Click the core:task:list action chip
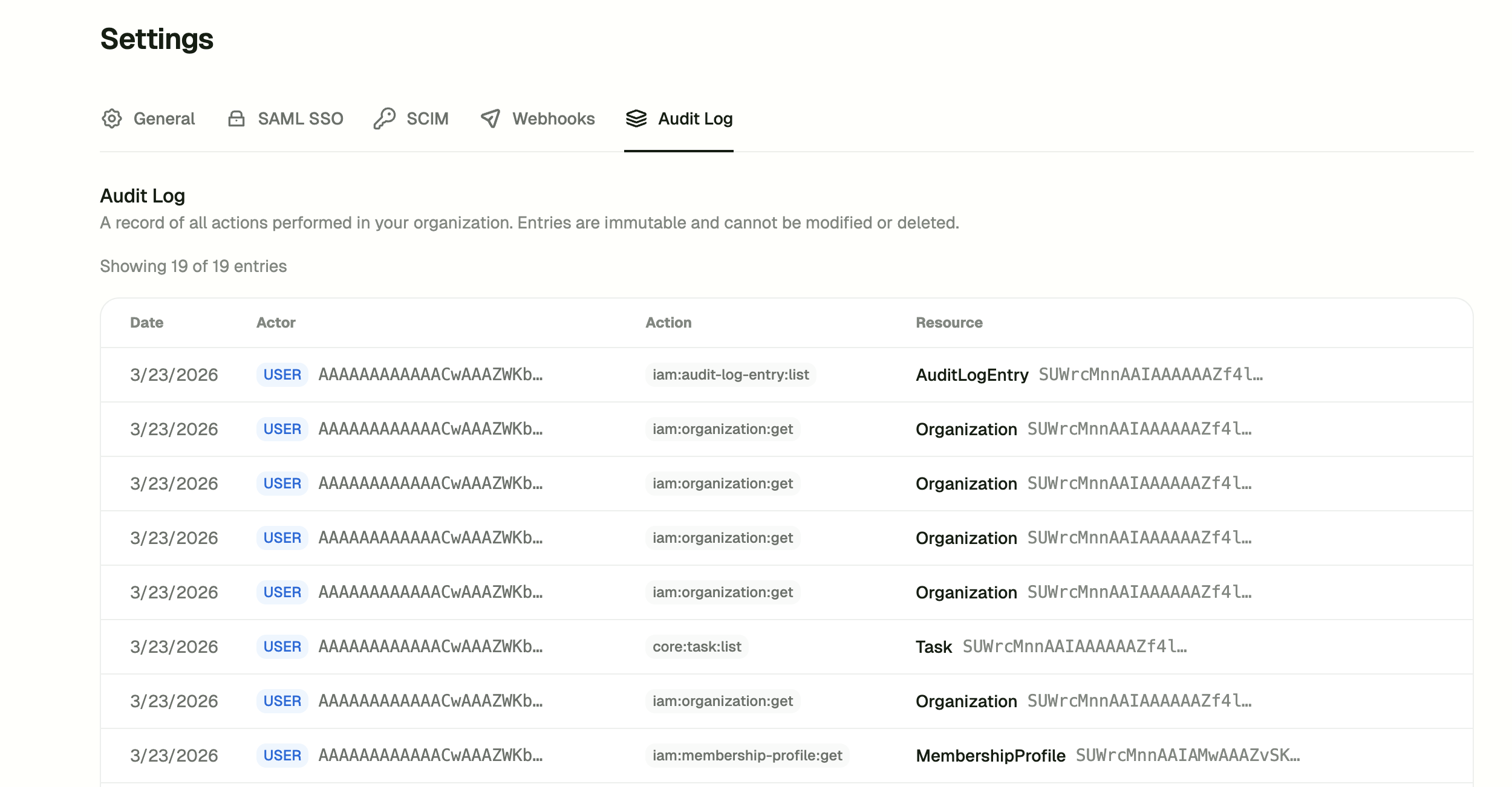This screenshot has height=787, width=1512. pyautogui.click(x=696, y=646)
